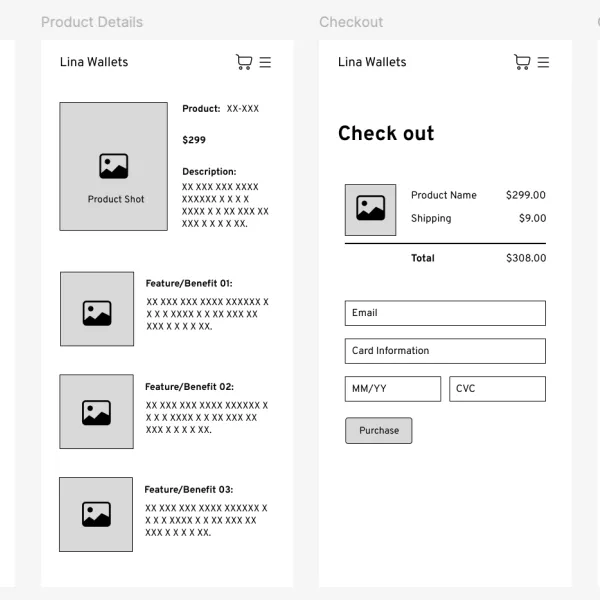Select the Feature/Benefit 02 image placeholder
This screenshot has width=600, height=600.
(x=96, y=411)
